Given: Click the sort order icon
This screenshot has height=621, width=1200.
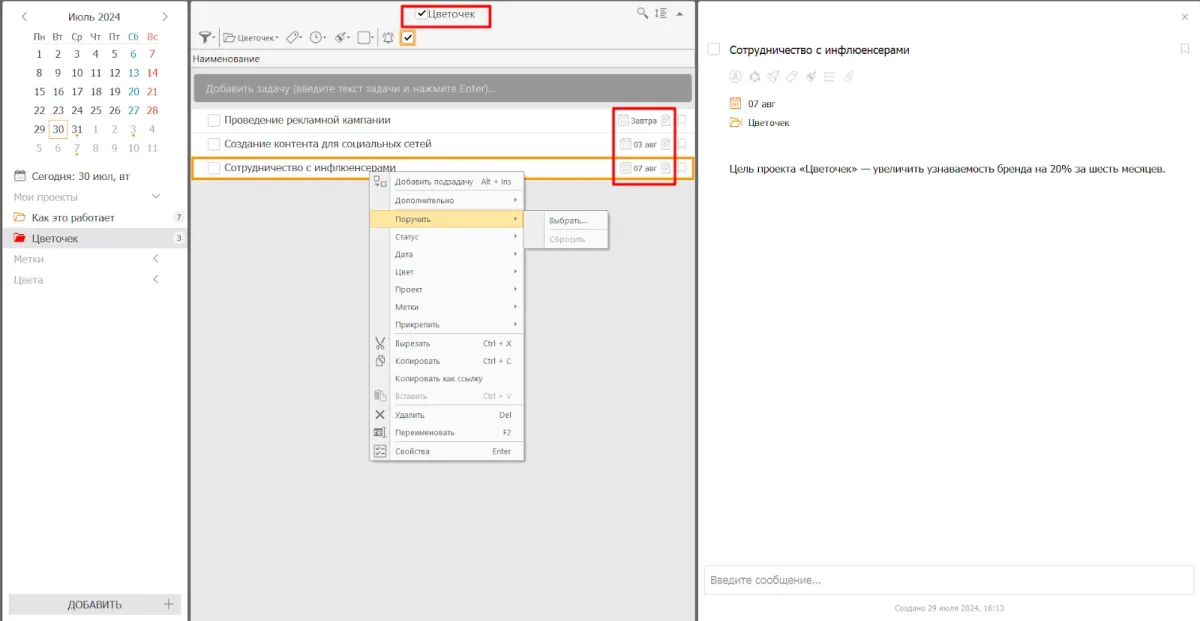Looking at the screenshot, I should (660, 14).
